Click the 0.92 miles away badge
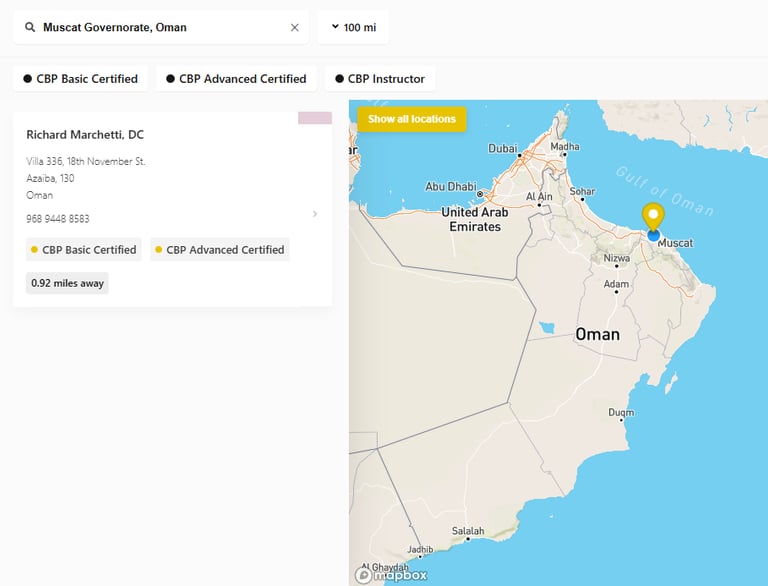This screenshot has height=586, width=768. (68, 283)
